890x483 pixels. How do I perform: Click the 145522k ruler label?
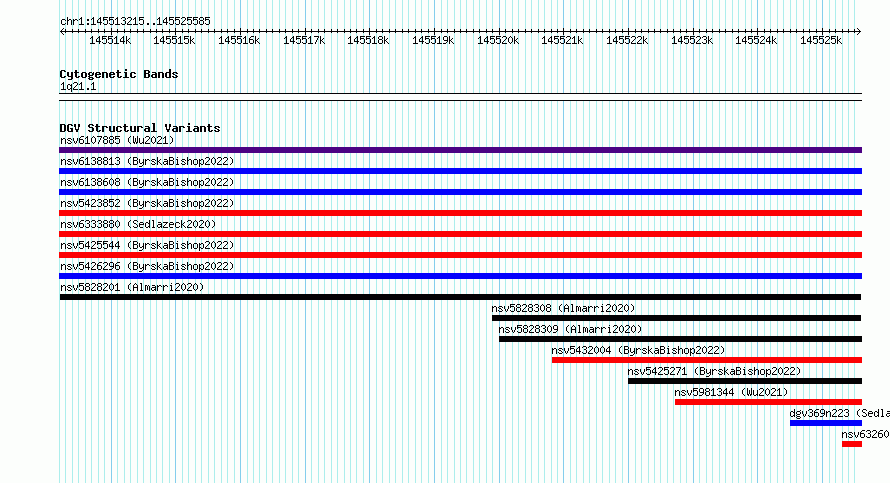coord(627,41)
